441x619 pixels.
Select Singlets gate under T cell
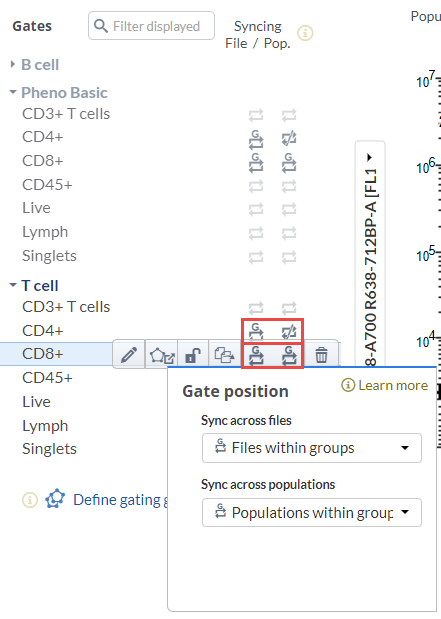click(49, 449)
